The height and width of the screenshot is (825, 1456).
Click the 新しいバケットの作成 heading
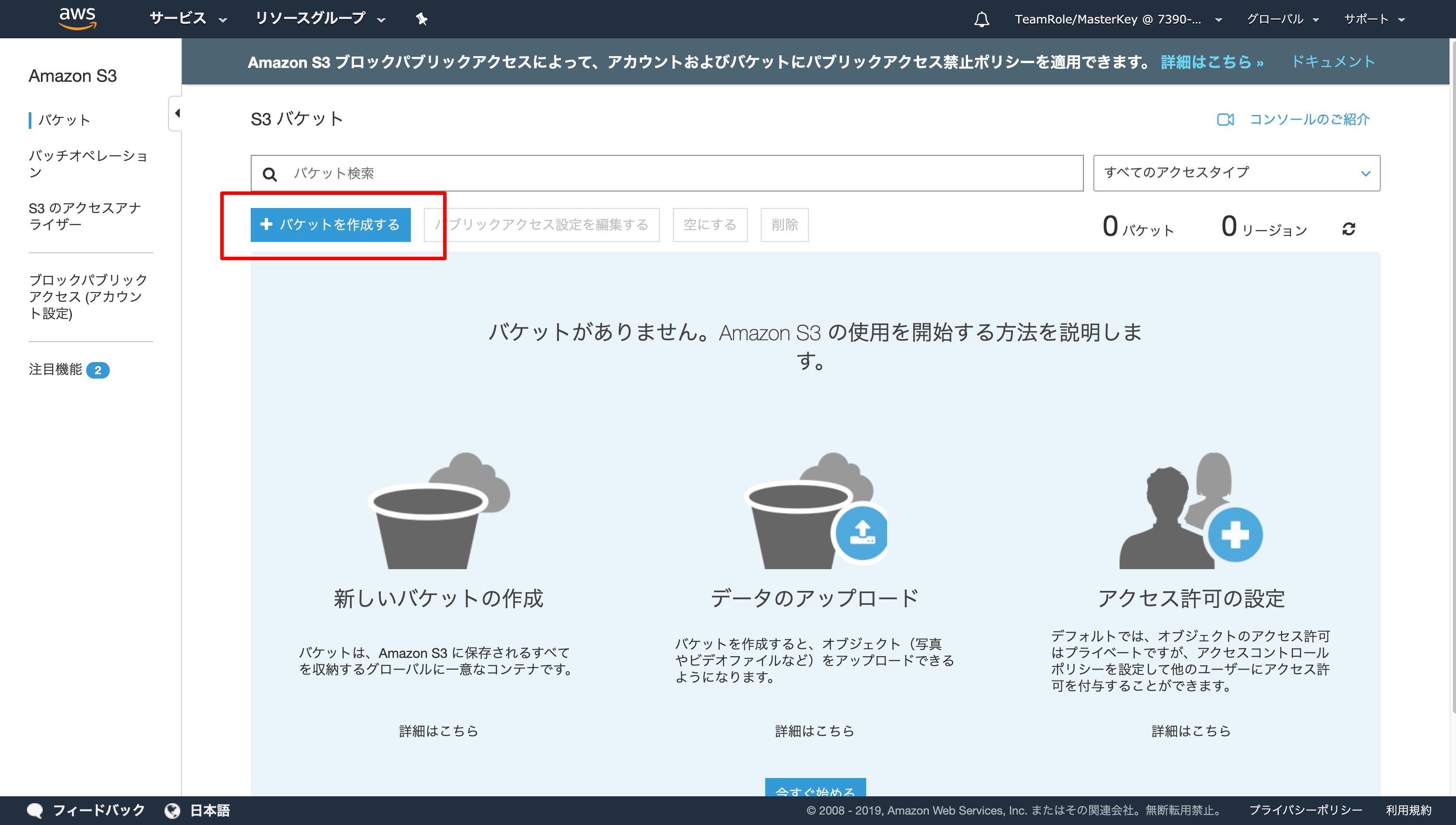439,598
